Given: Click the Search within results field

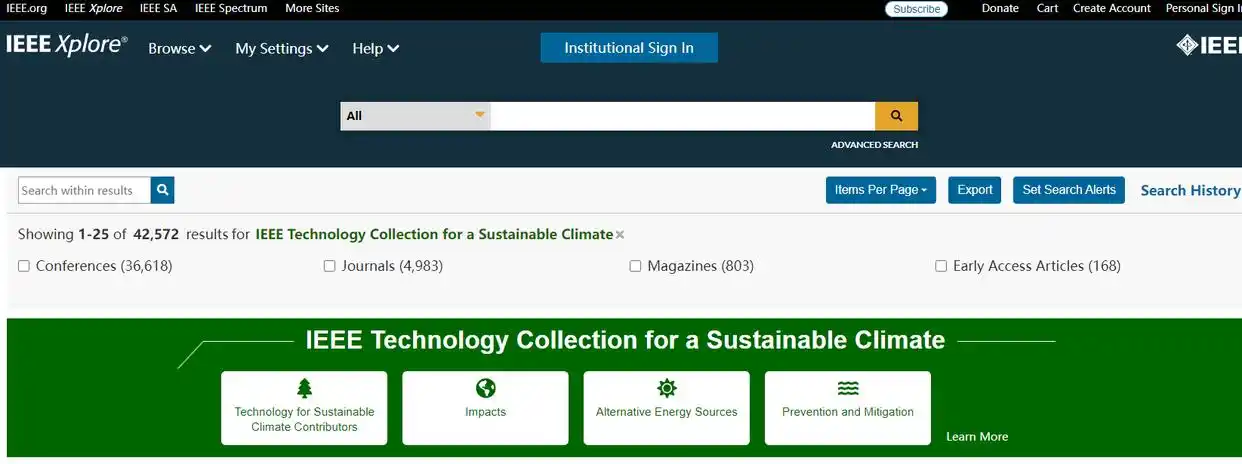Looking at the screenshot, I should coord(85,190).
